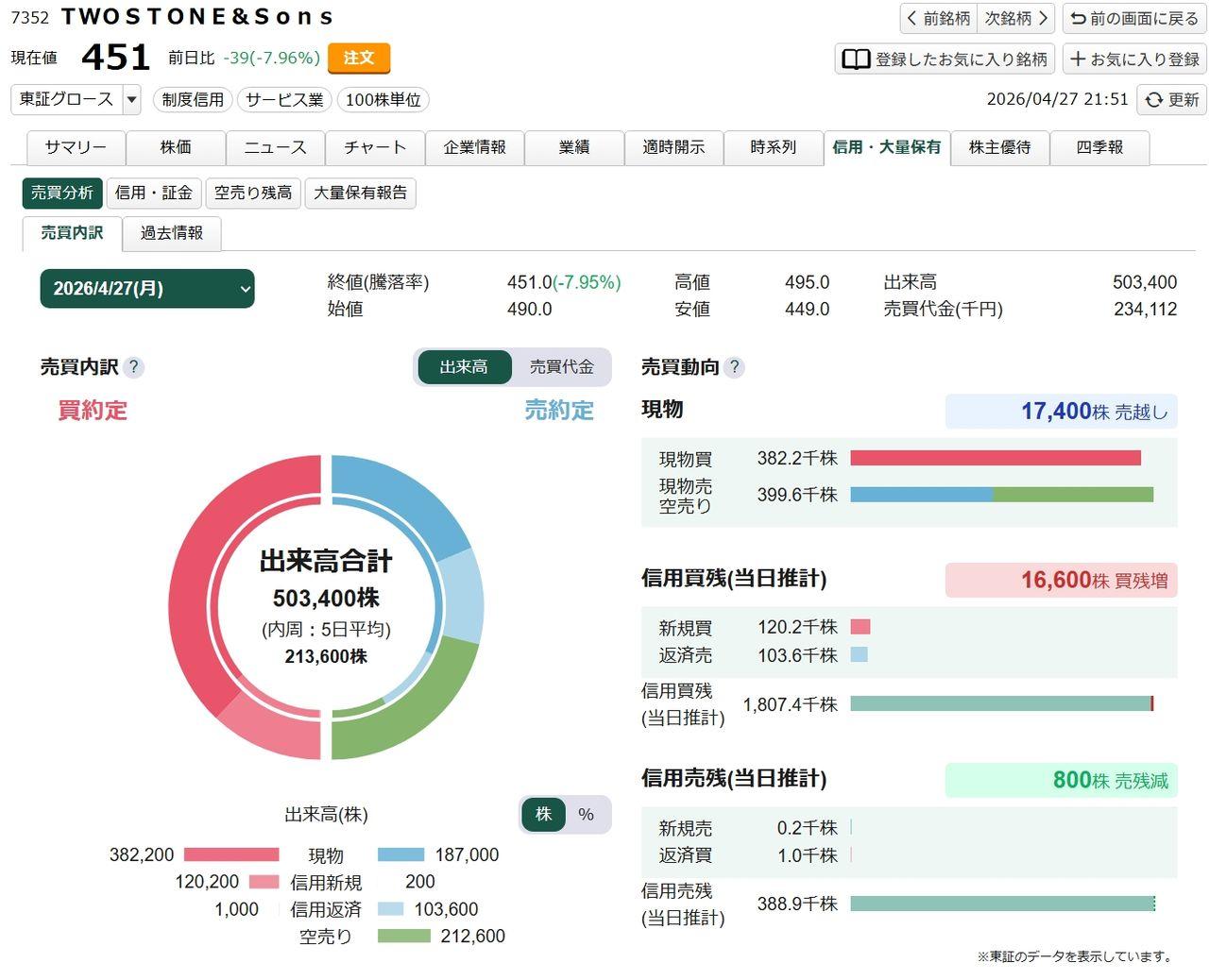
Task: Click the 更新 refresh button
Action: (1171, 99)
